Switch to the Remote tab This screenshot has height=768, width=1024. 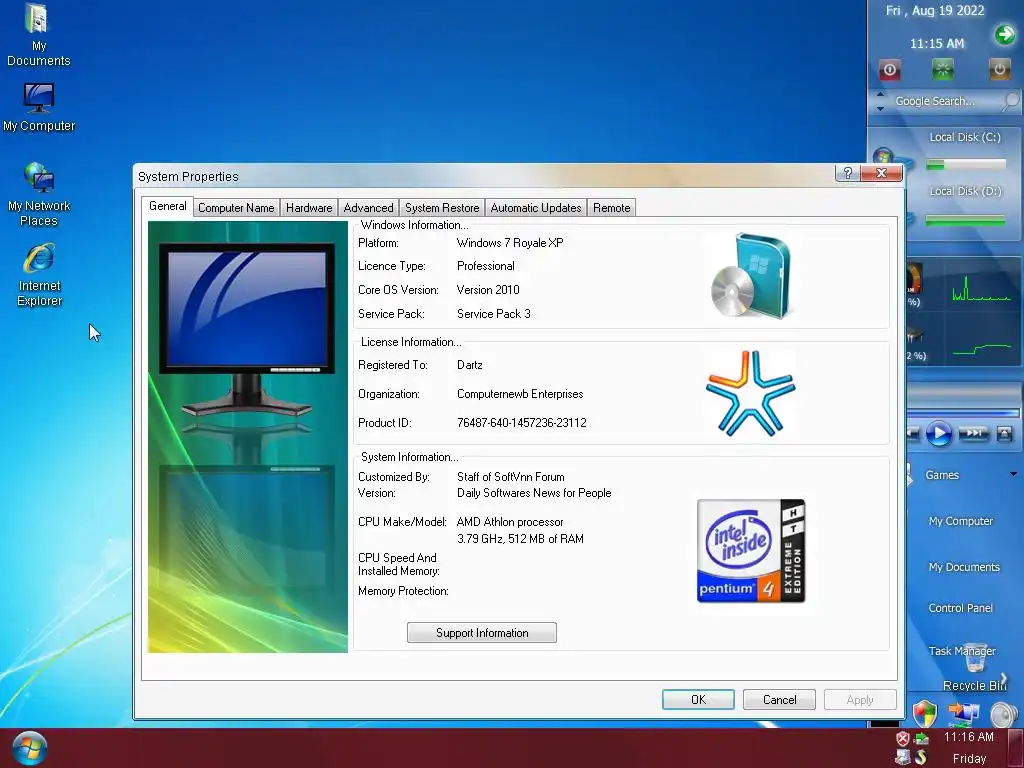pyautogui.click(x=611, y=208)
